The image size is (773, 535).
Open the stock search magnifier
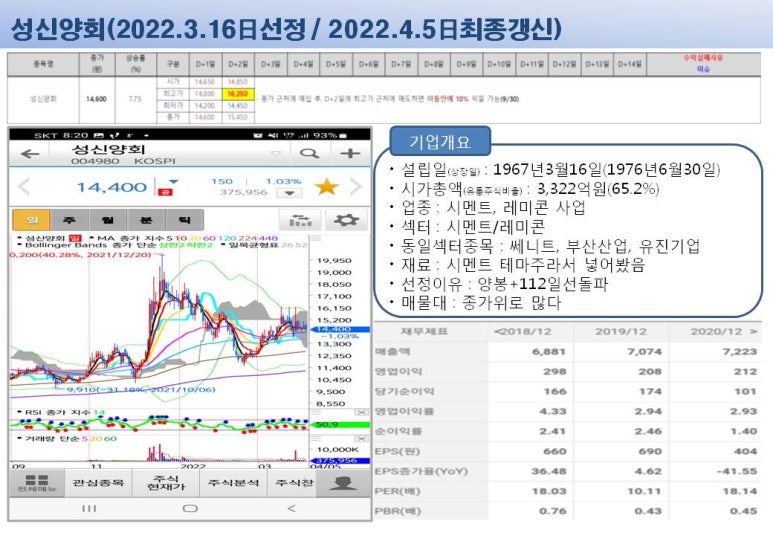(x=309, y=153)
